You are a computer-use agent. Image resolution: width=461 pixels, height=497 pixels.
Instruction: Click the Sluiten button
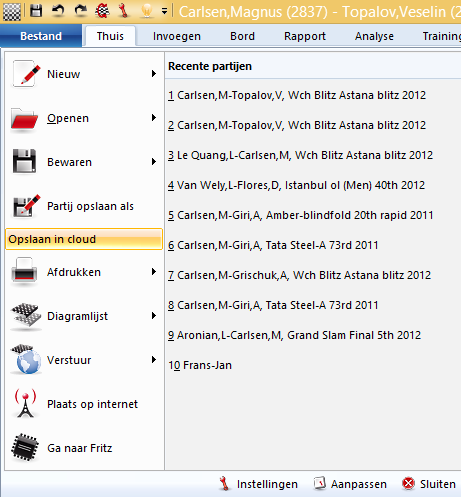click(429, 484)
